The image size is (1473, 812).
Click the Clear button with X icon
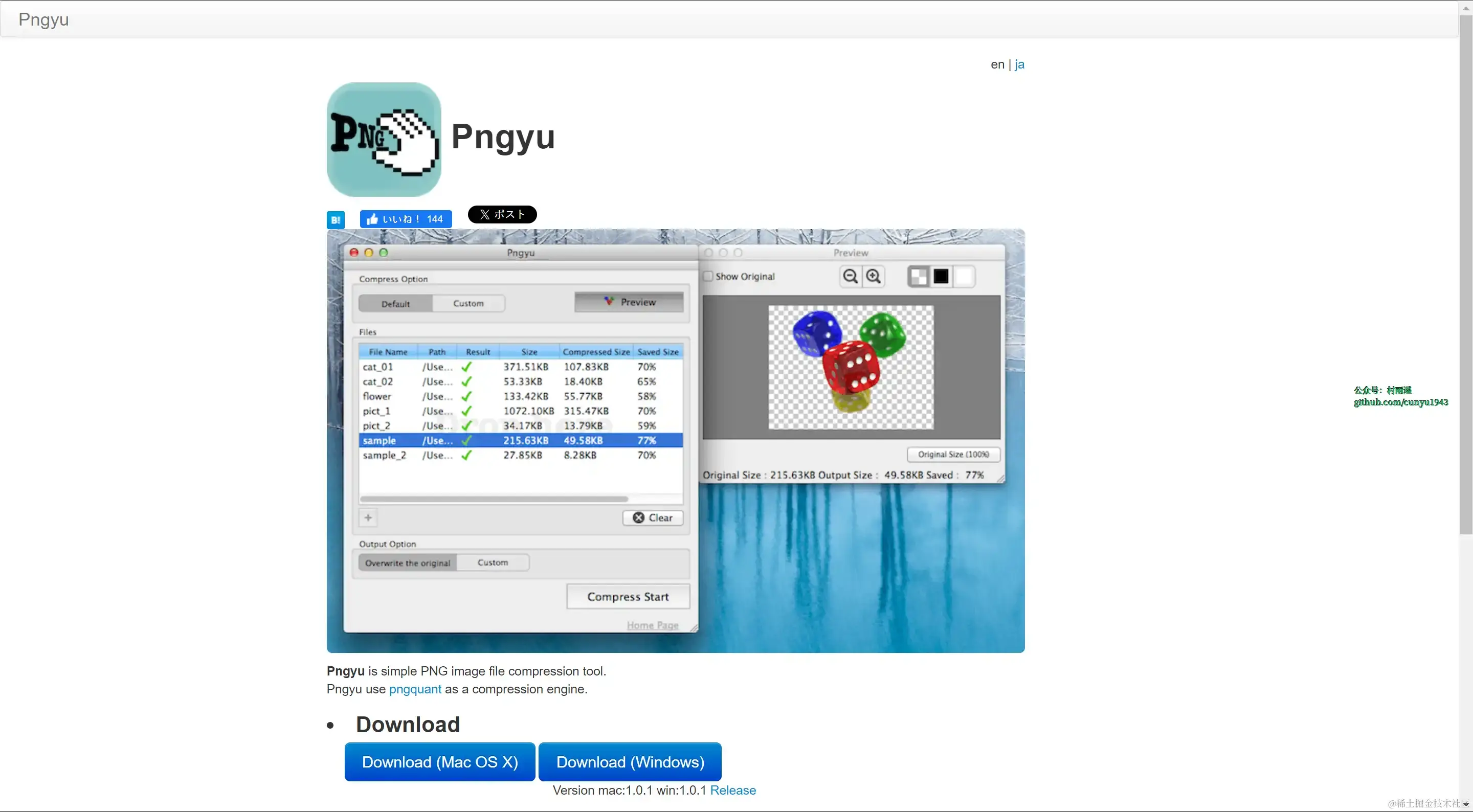(653, 517)
